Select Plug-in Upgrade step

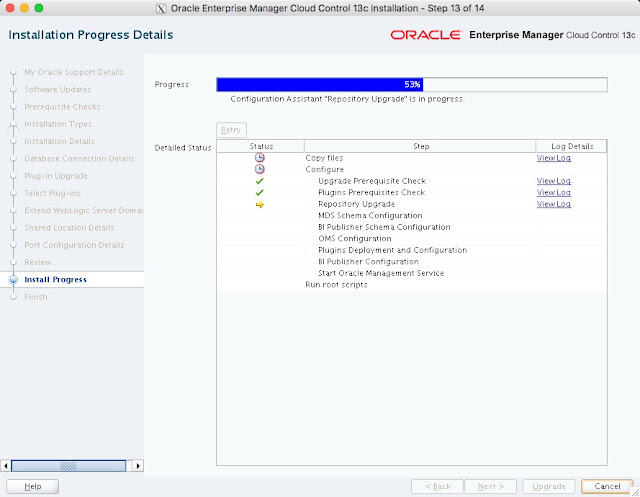click(x=56, y=176)
